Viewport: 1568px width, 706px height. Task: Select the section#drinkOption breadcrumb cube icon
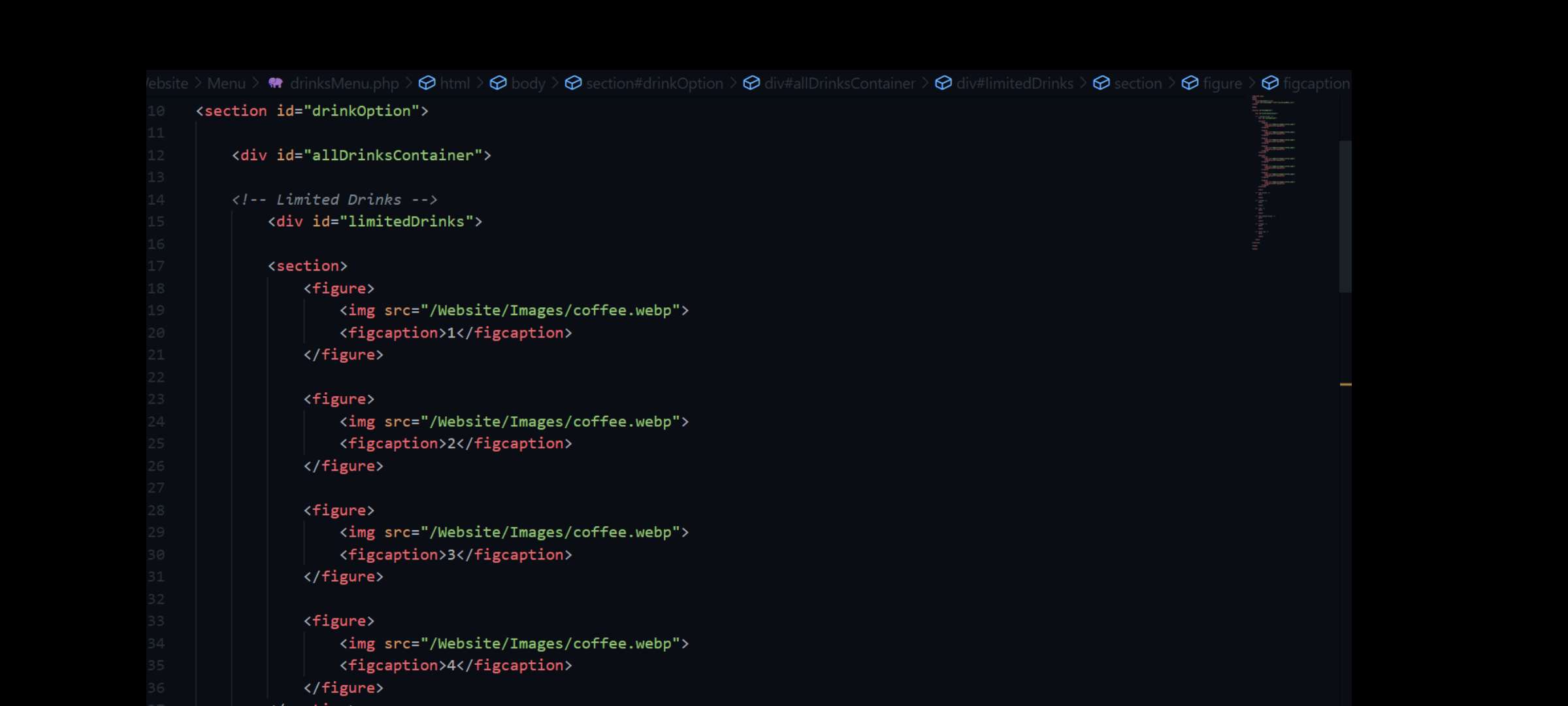(x=572, y=83)
